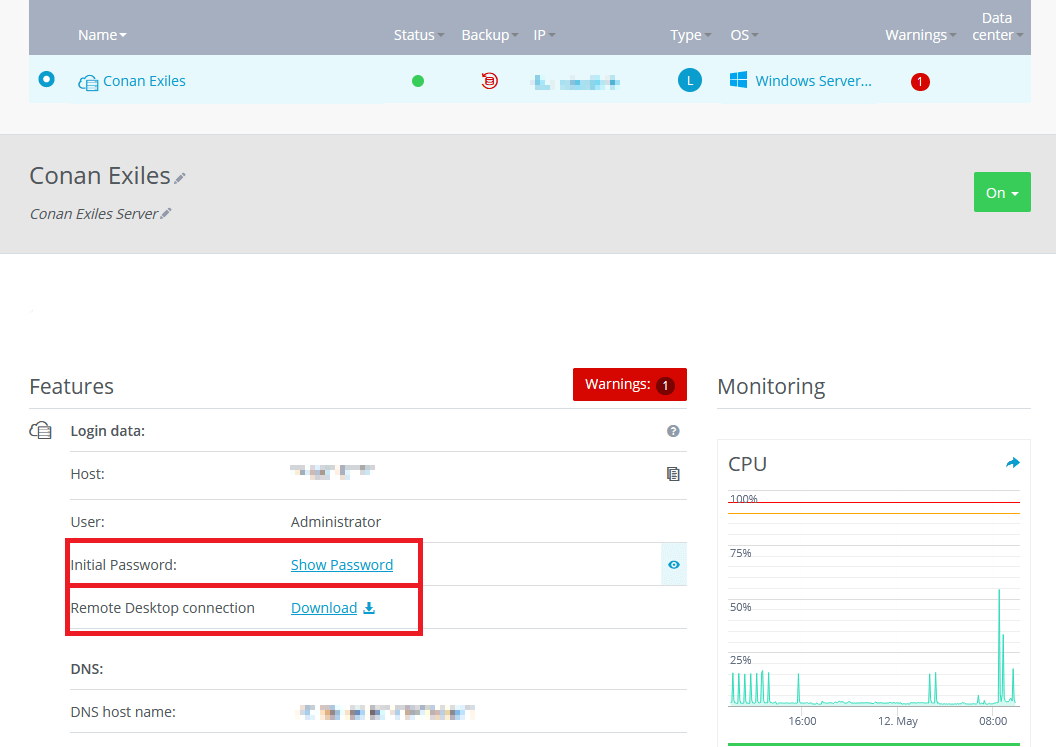1056x747 pixels.
Task: Select the Conan Exiles server radio button
Action: (x=46, y=80)
